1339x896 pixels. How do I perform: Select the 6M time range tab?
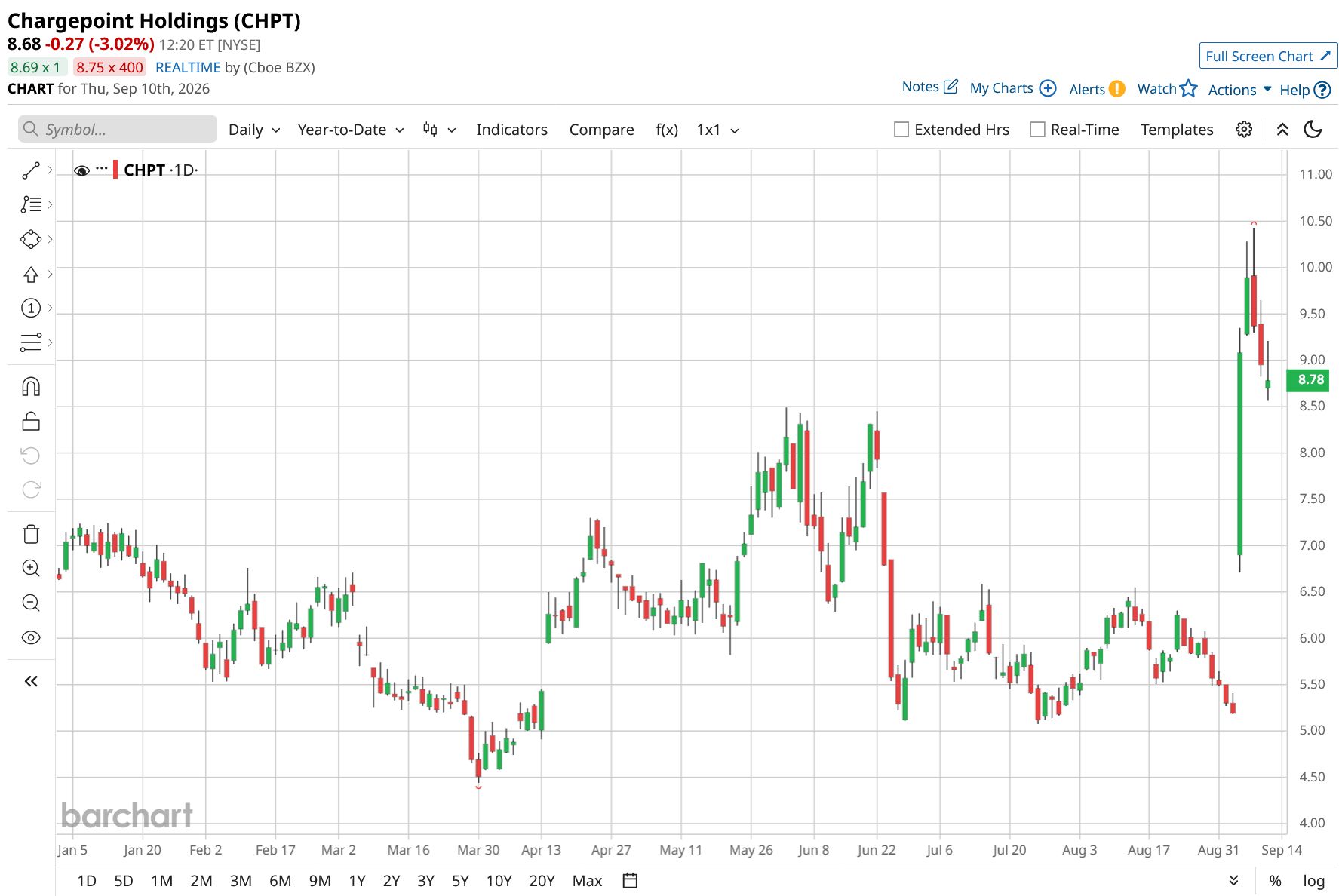(x=280, y=880)
